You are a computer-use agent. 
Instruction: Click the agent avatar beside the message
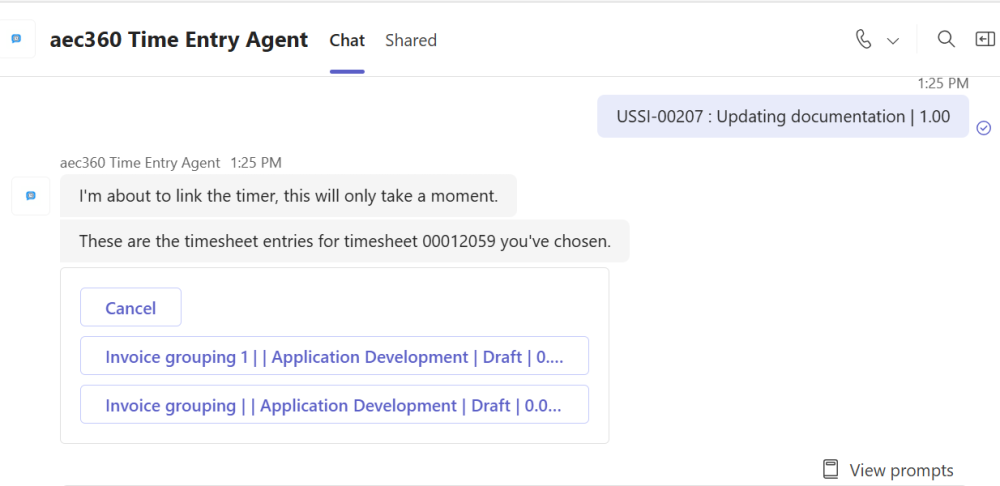click(x=30, y=196)
